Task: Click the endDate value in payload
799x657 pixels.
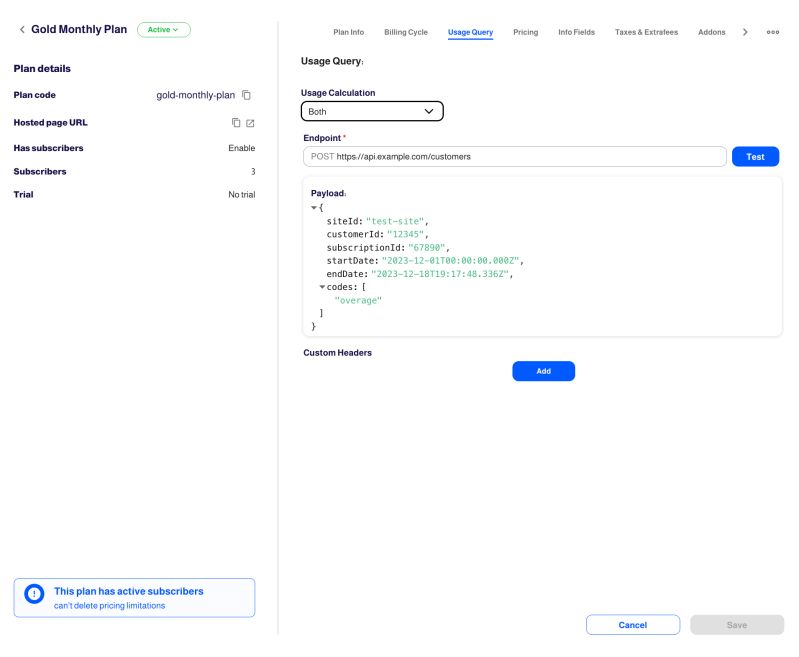Action: 440,274
